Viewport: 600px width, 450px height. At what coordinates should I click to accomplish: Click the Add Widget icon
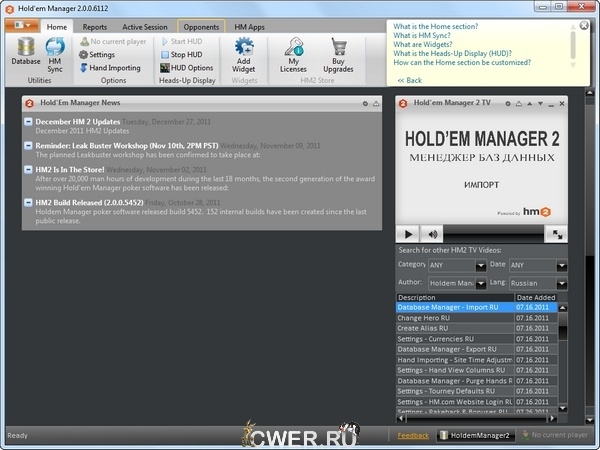click(243, 50)
